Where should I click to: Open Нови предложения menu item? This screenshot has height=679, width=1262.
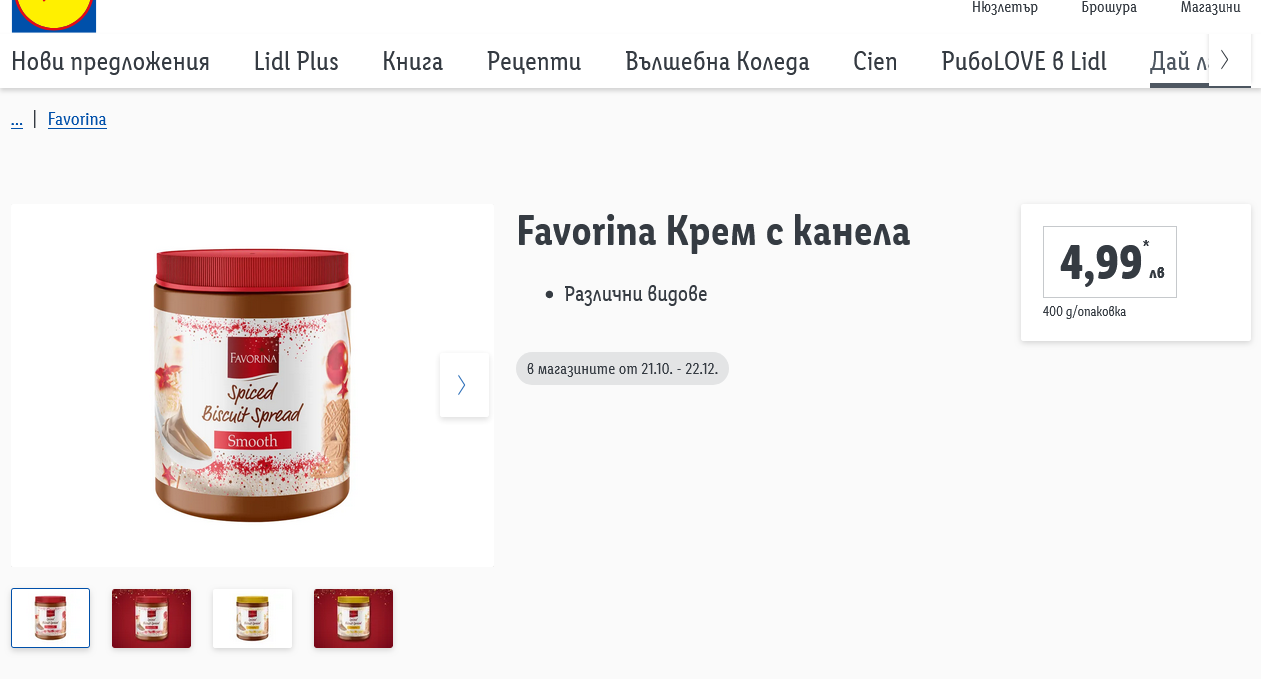coord(110,61)
